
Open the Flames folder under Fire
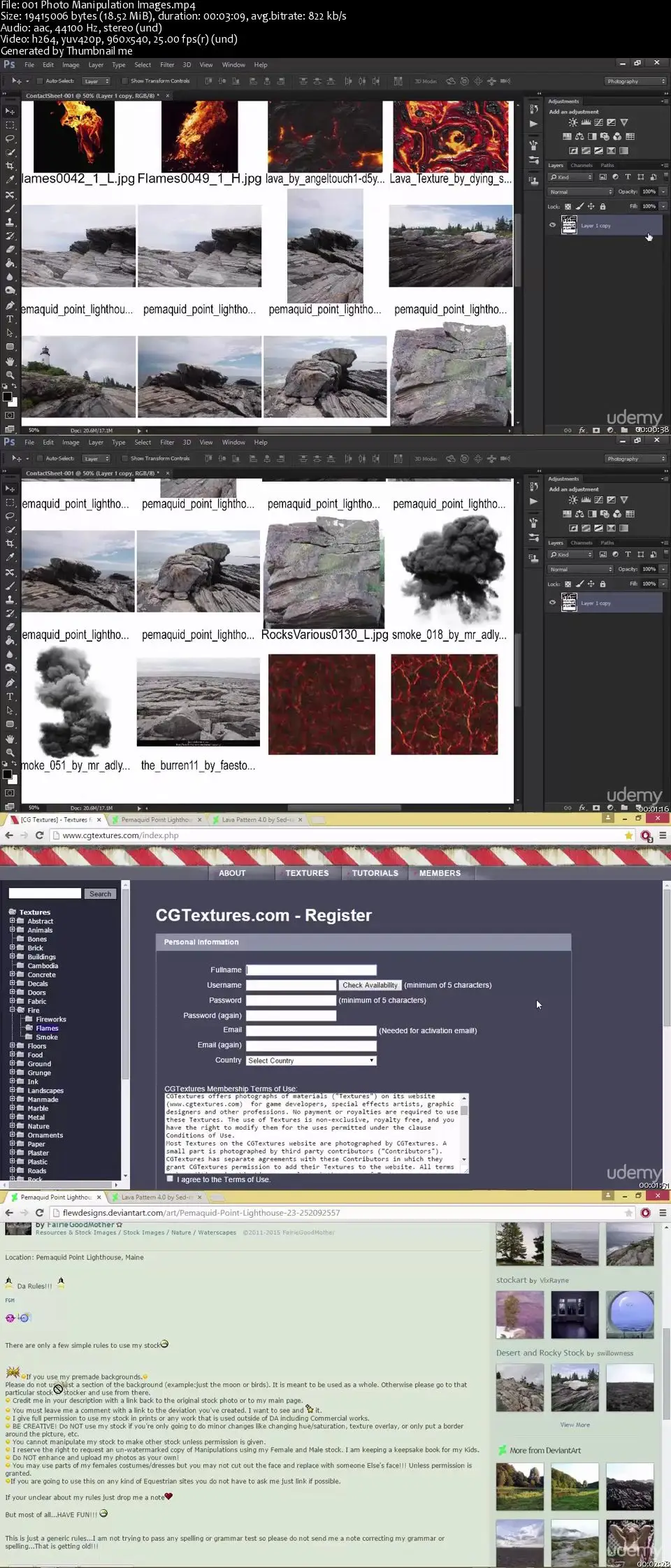[x=47, y=1028]
